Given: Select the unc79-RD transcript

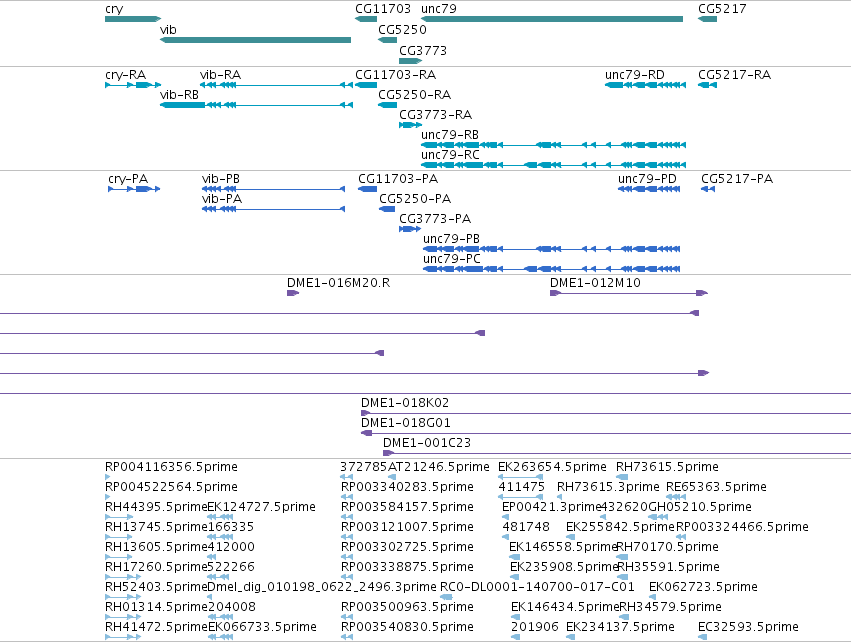Looking at the screenshot, I should coord(645,85).
